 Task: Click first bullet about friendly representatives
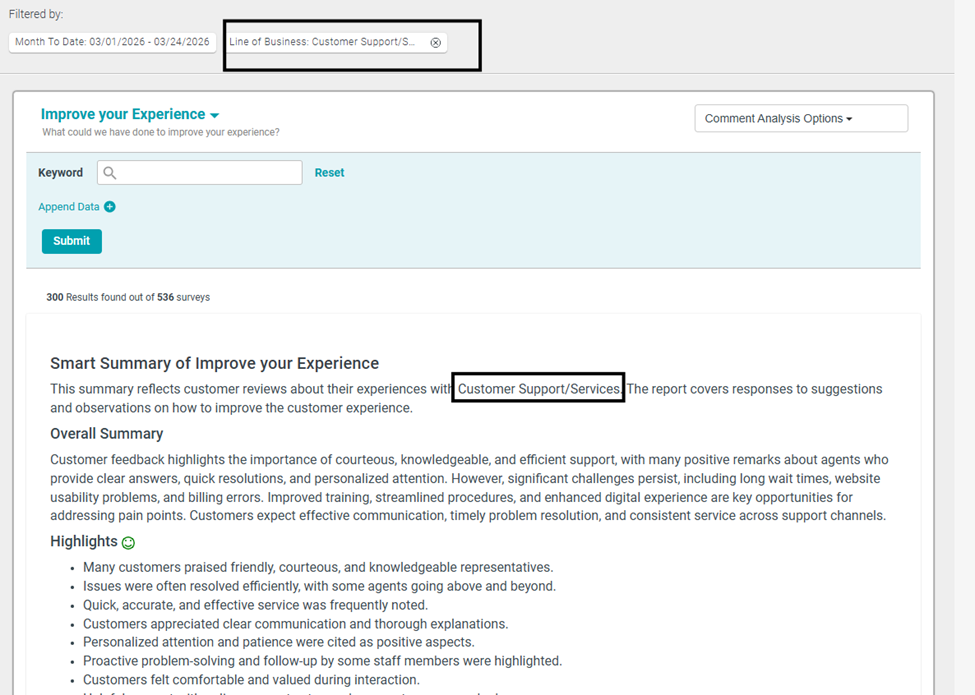pos(317,567)
